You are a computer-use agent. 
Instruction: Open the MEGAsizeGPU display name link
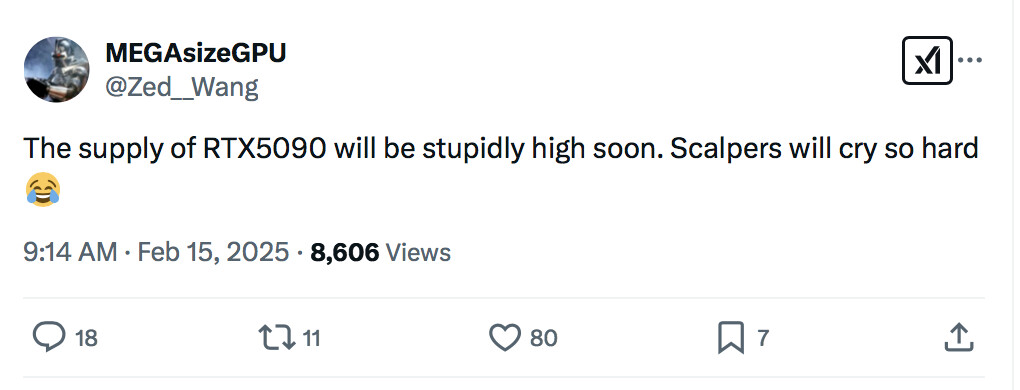tap(195, 53)
